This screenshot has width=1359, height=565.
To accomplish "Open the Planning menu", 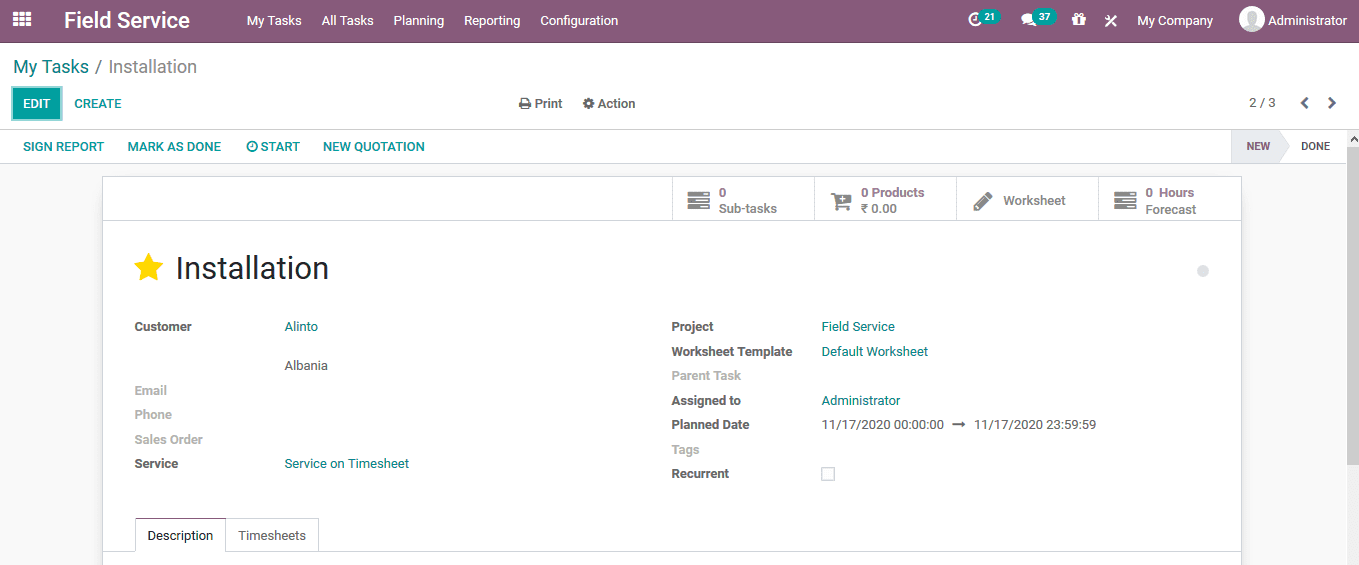I will [x=419, y=20].
